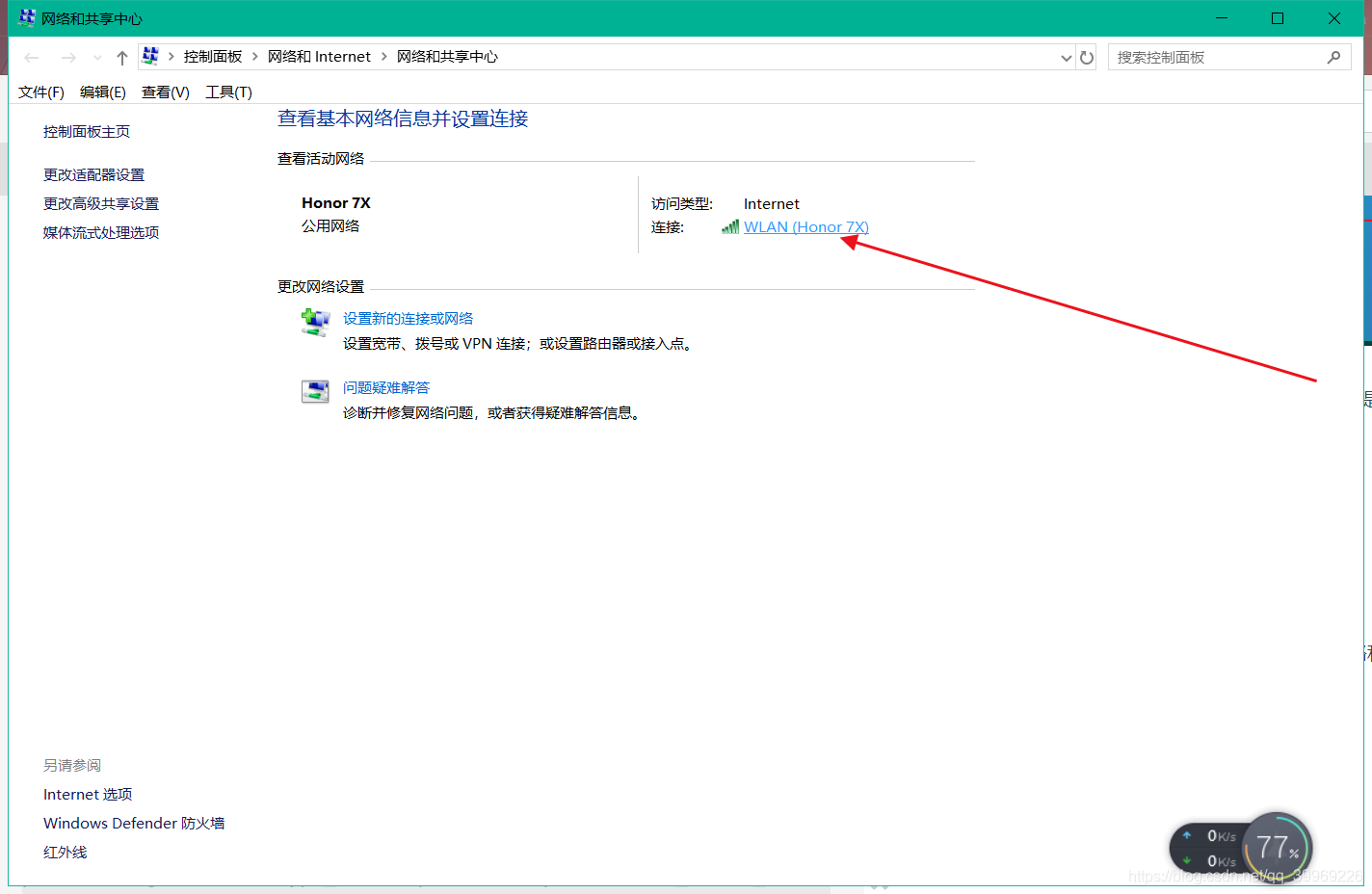This screenshot has width=1372, height=894.
Task: Open the recent locations dropdown arrow
Action: coord(97,58)
